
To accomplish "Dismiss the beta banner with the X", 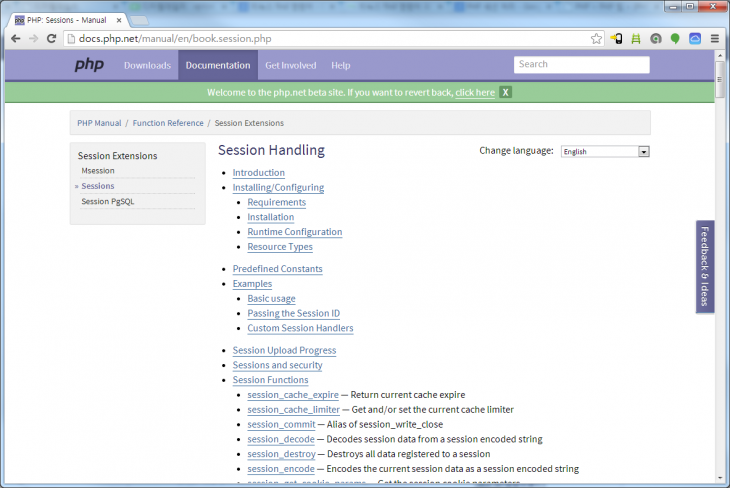I will point(506,92).
